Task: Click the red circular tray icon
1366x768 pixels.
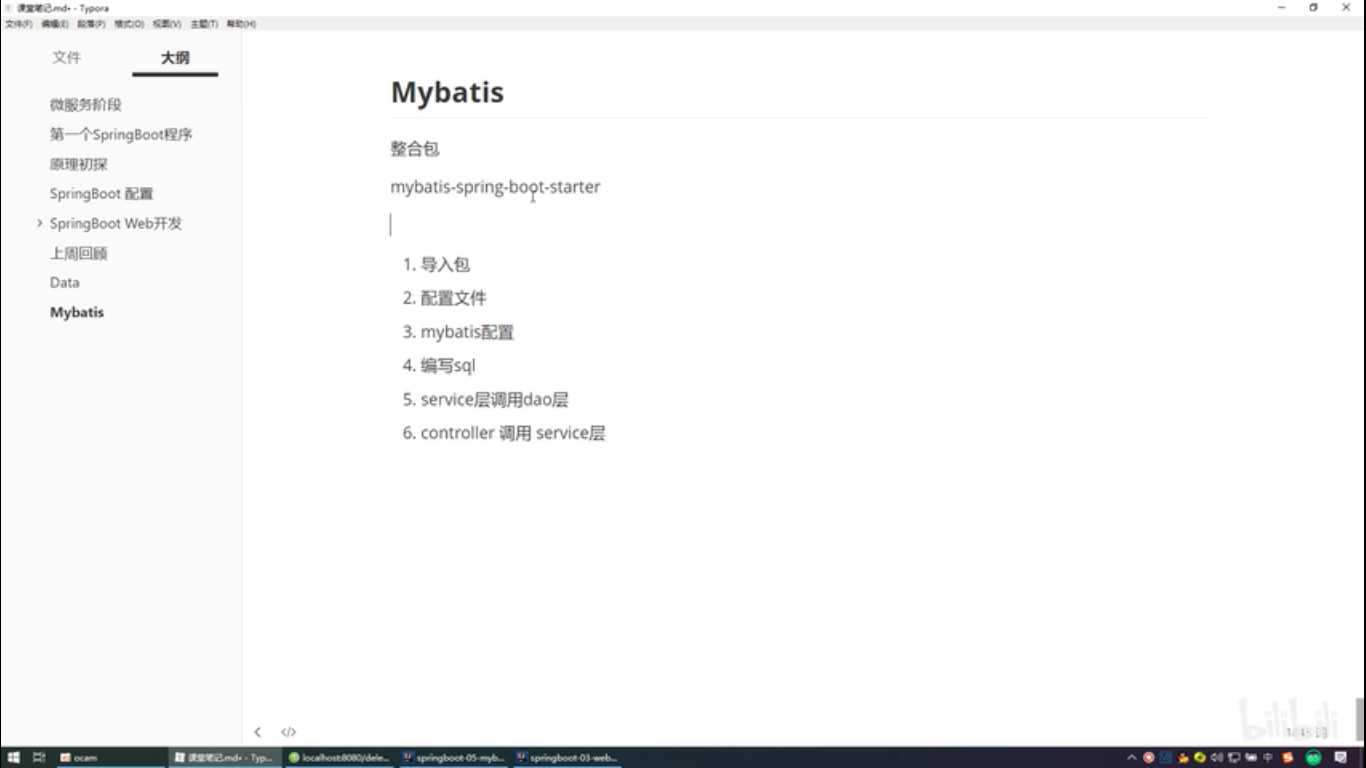Action: click(x=1149, y=758)
